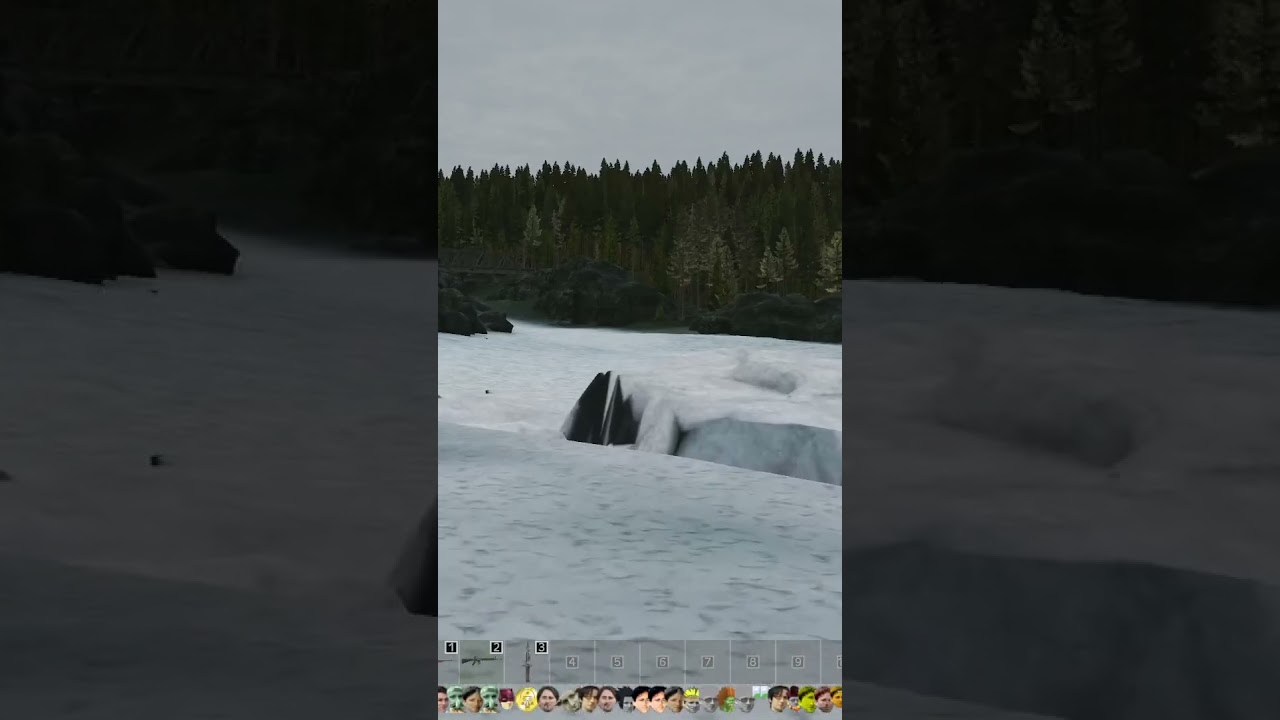Select empty hotbar slot 7
The width and height of the screenshot is (1280, 720).
pyautogui.click(x=708, y=662)
